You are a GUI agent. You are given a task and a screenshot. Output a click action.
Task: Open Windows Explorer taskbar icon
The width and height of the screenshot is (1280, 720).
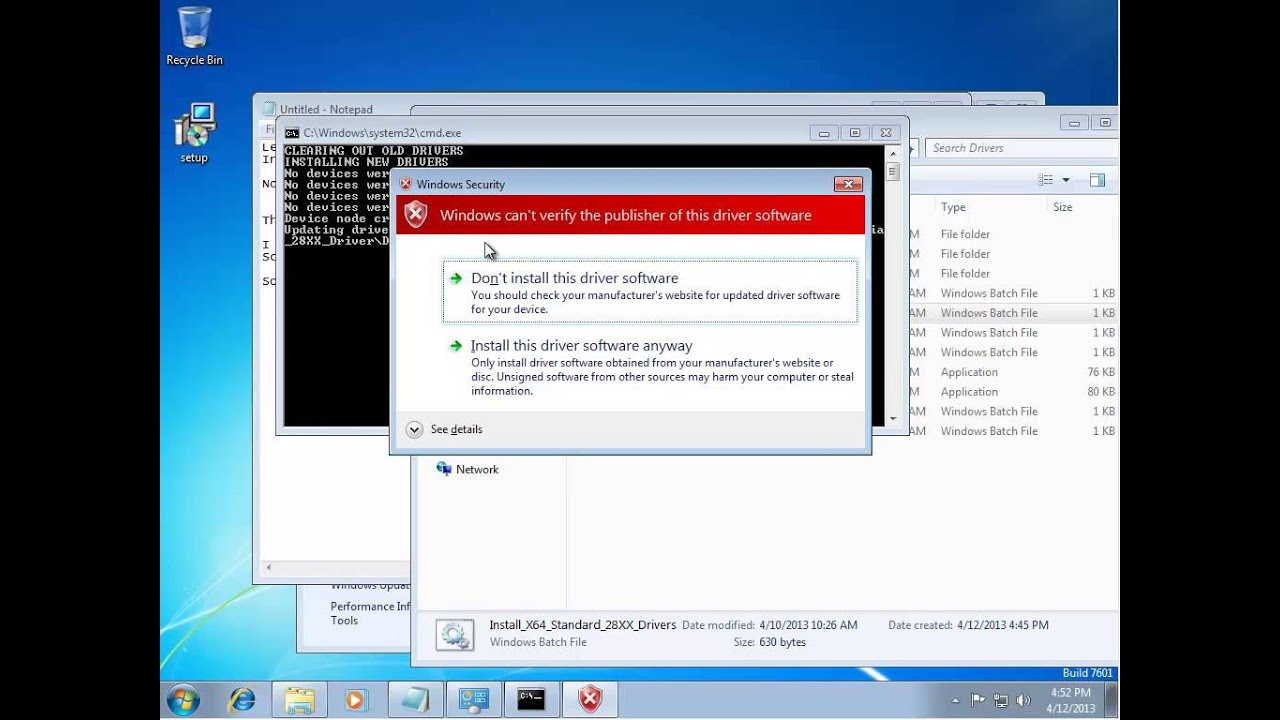point(299,700)
